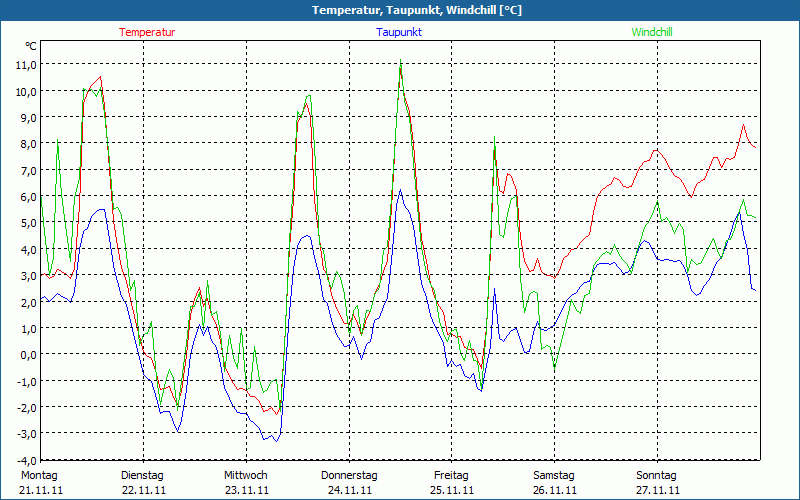The height and width of the screenshot is (500, 800).
Task: Click the -2,0 y-axis value
Action: point(27,408)
